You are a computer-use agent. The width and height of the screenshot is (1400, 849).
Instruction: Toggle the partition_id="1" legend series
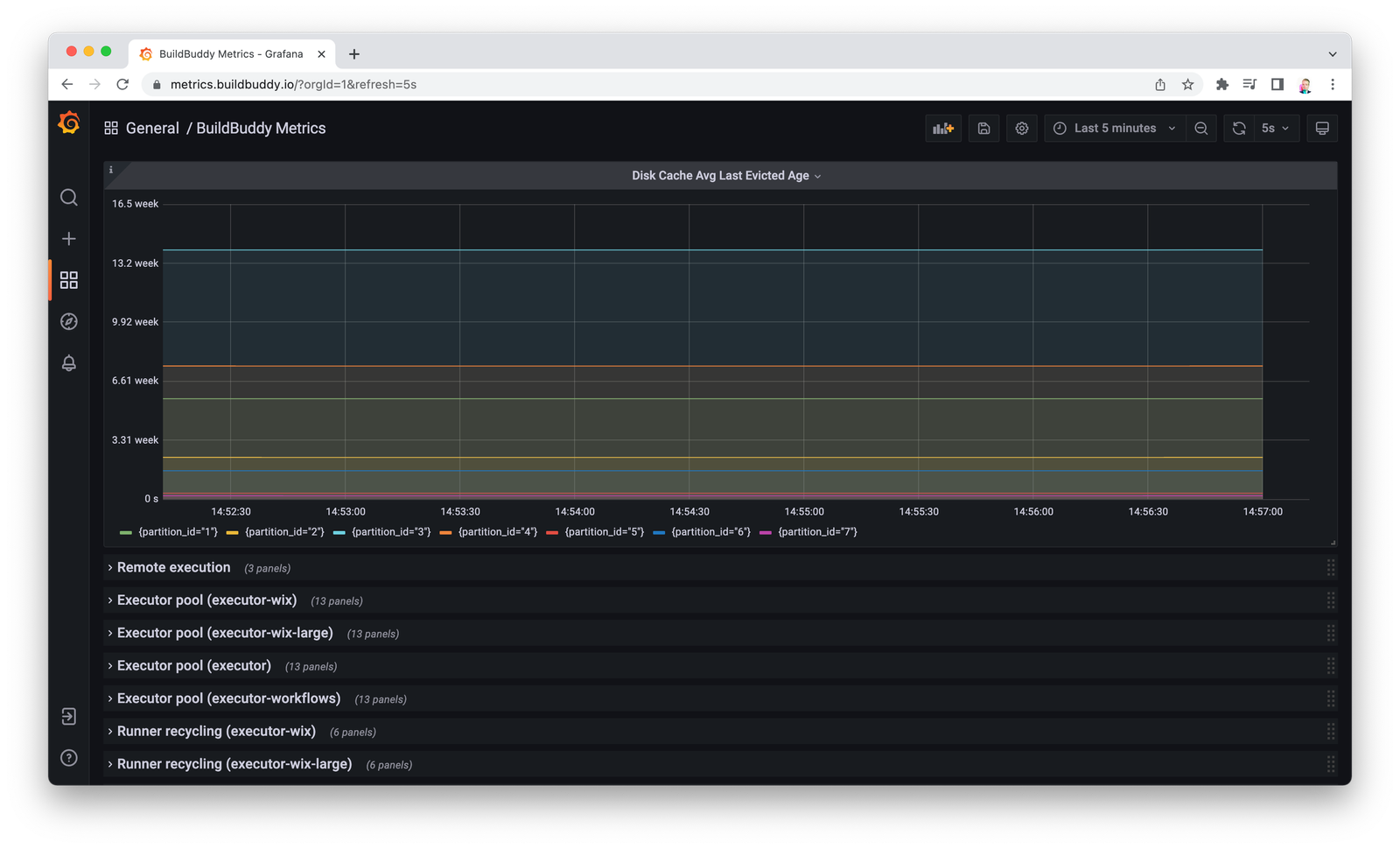(x=177, y=532)
